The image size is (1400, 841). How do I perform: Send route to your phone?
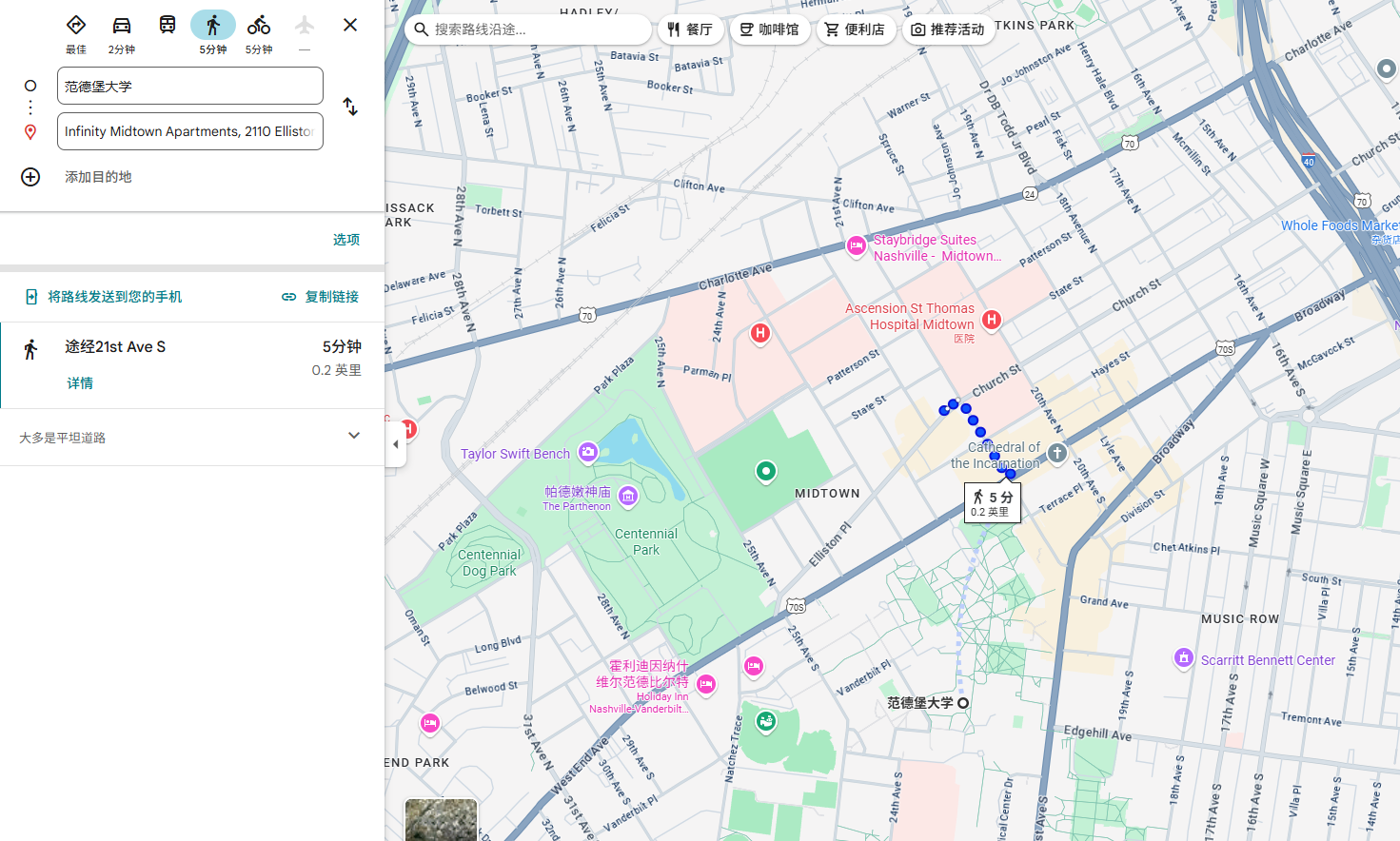pyautogui.click(x=104, y=297)
